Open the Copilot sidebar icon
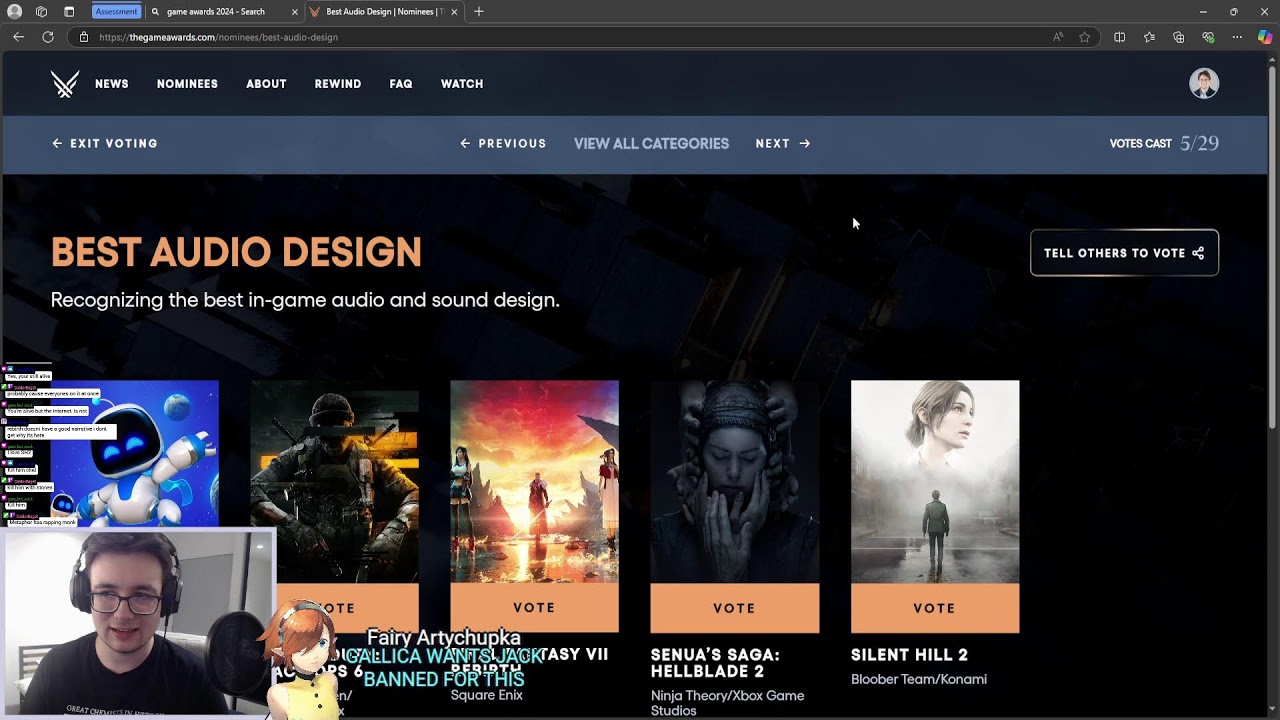Viewport: 1280px width, 720px height. pyautogui.click(x=1265, y=37)
